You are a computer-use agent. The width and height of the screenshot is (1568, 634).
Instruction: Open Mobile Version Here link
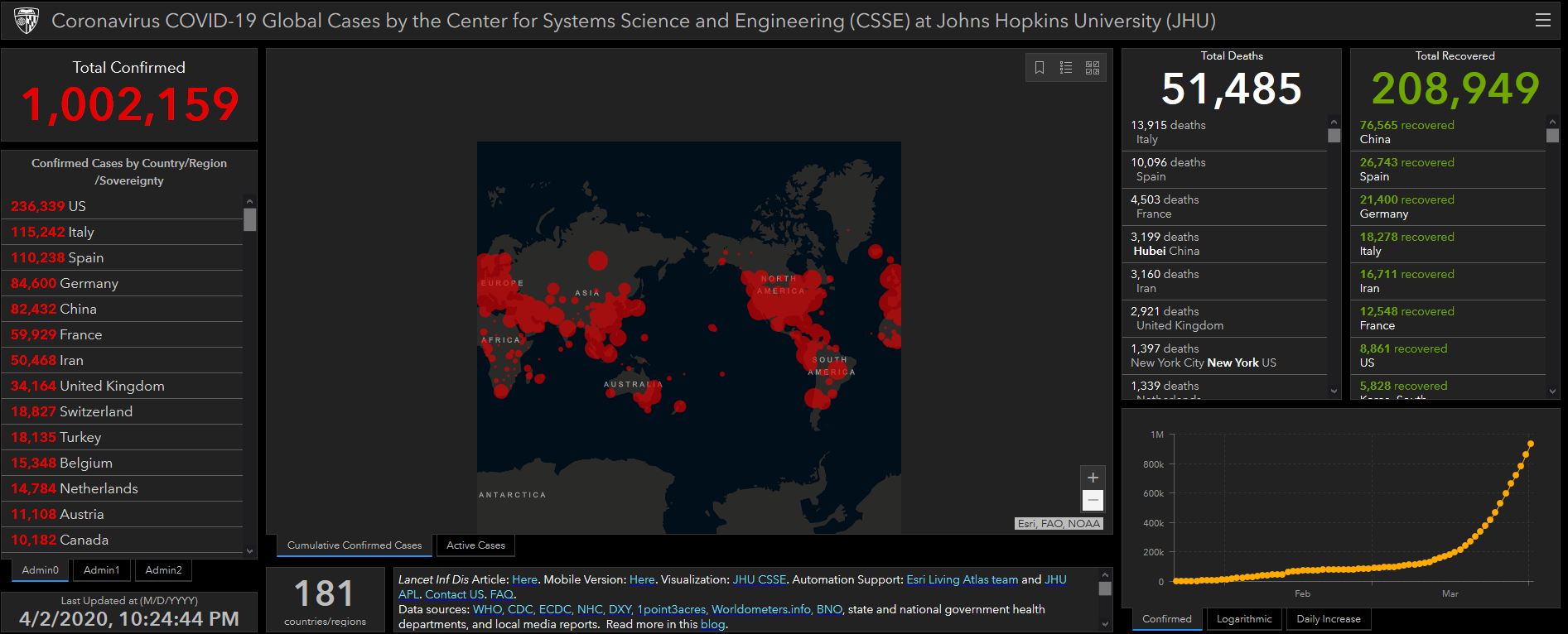(x=642, y=580)
